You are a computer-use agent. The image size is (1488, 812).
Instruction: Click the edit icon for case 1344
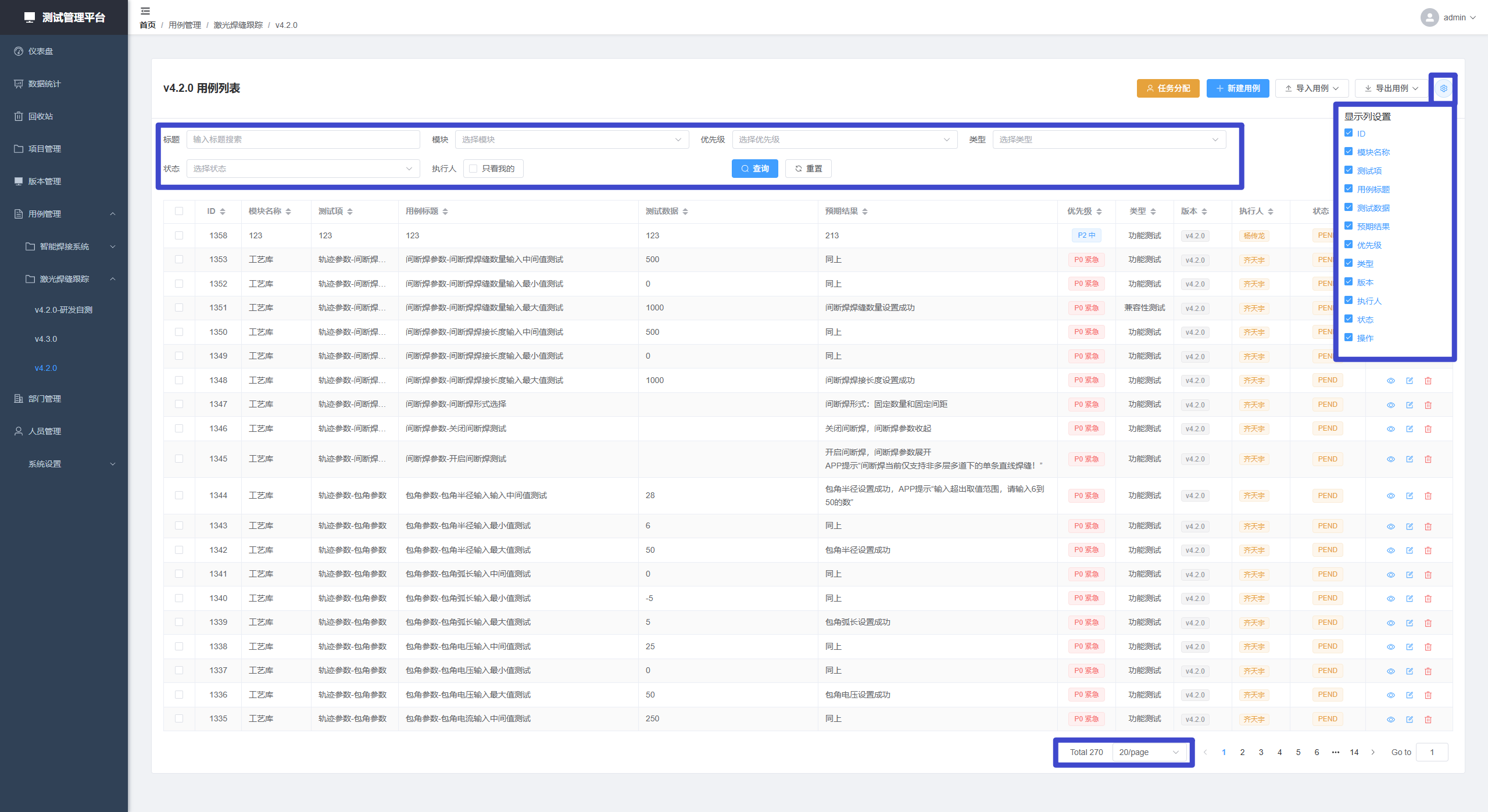(1409, 496)
